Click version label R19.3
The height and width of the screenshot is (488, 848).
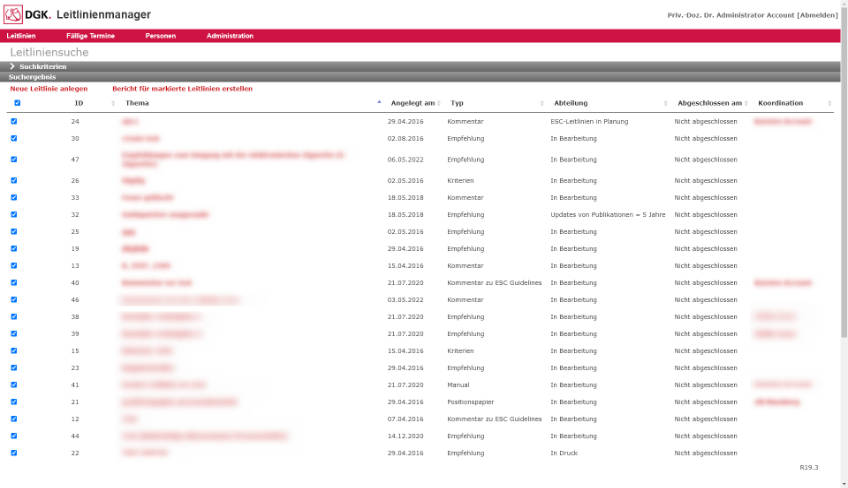pos(809,467)
